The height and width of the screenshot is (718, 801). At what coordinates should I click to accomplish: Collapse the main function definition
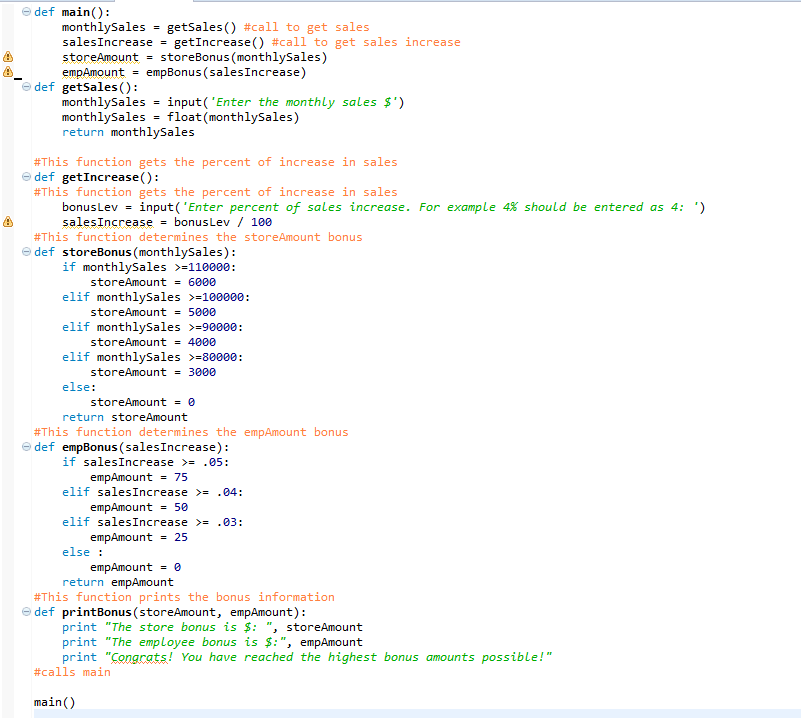(x=25, y=12)
